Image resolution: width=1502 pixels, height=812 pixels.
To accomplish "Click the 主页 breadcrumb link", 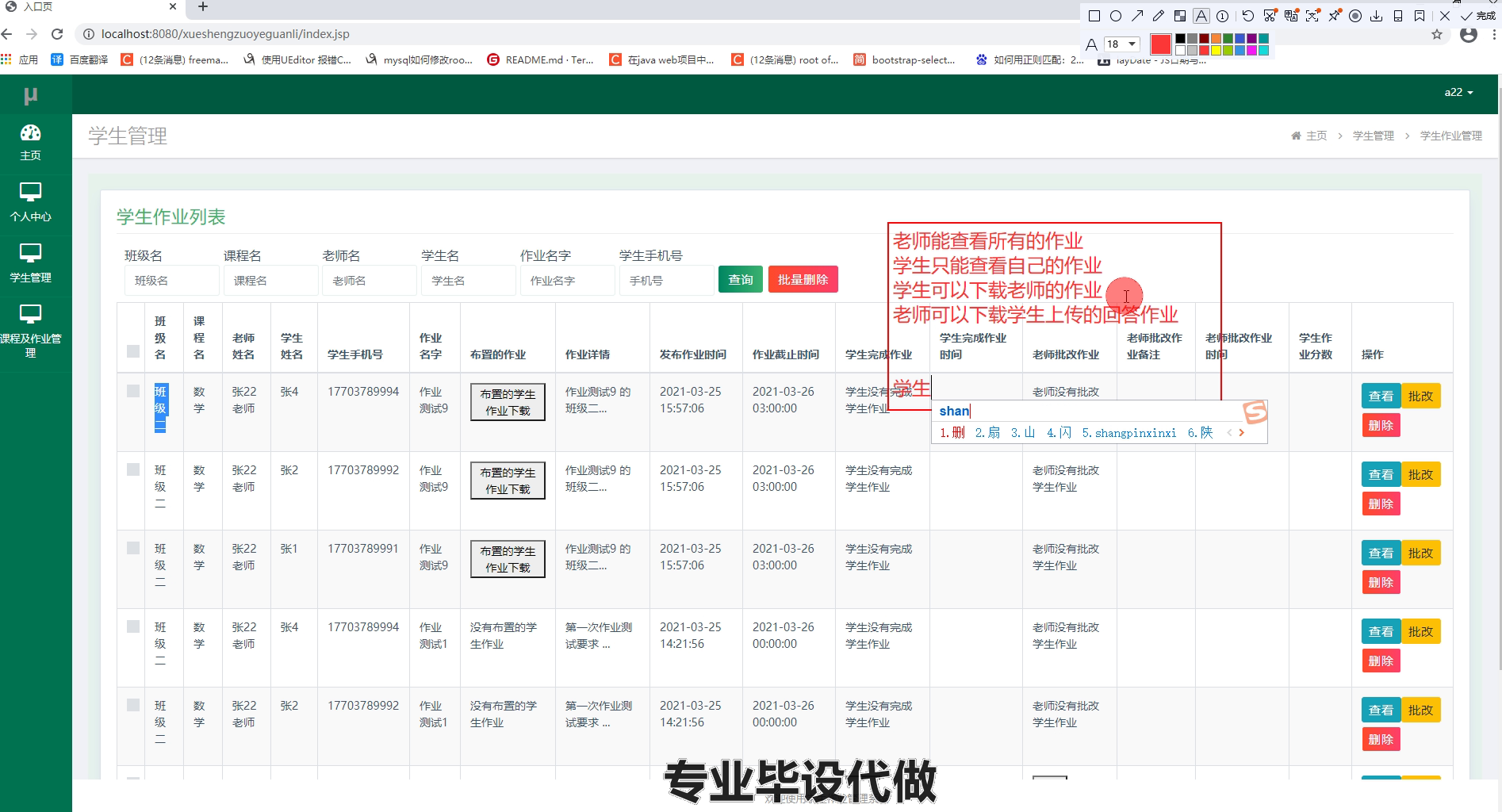I will pyautogui.click(x=1309, y=136).
